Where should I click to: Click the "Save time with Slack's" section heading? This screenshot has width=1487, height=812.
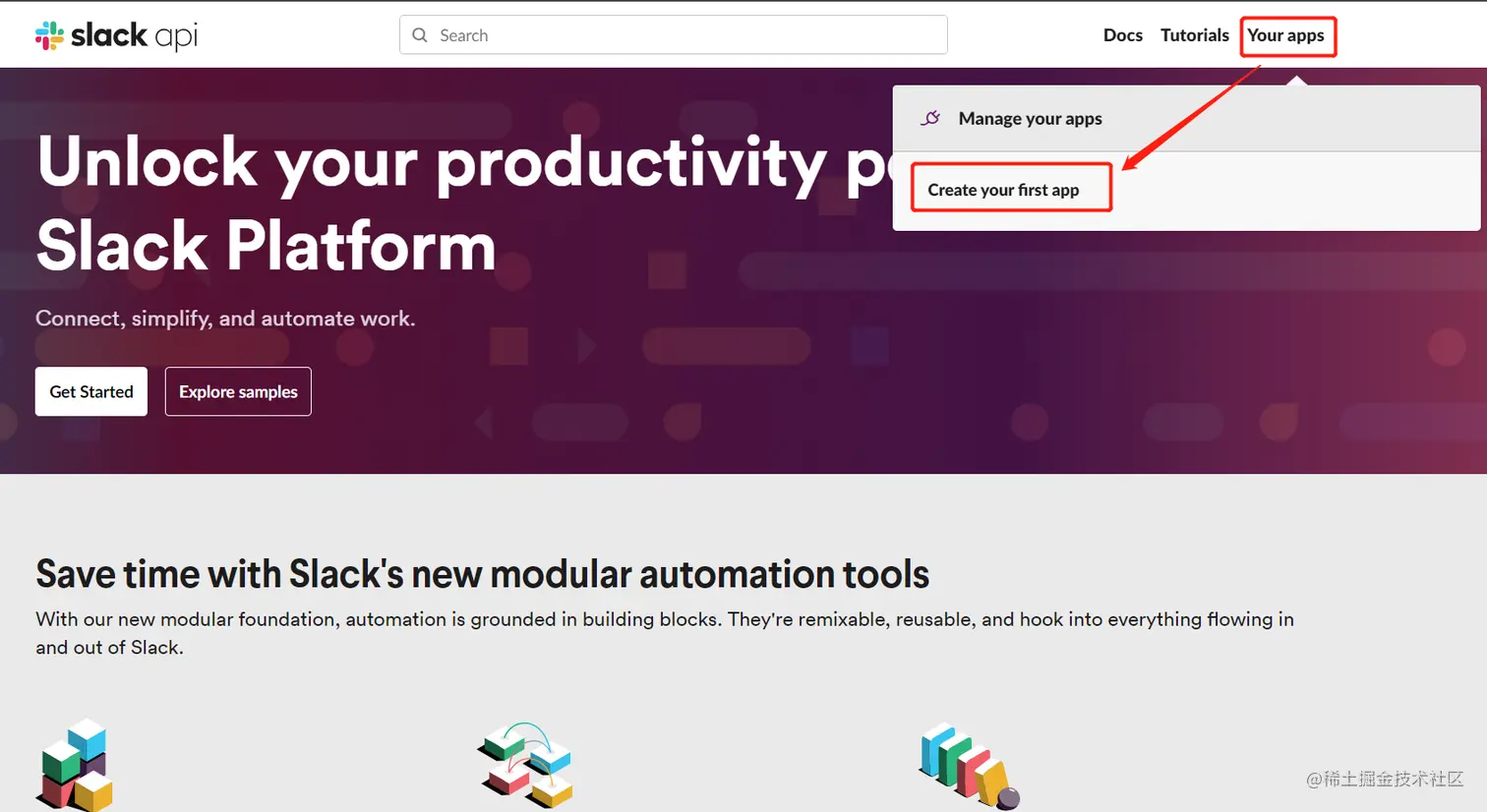coord(482,574)
